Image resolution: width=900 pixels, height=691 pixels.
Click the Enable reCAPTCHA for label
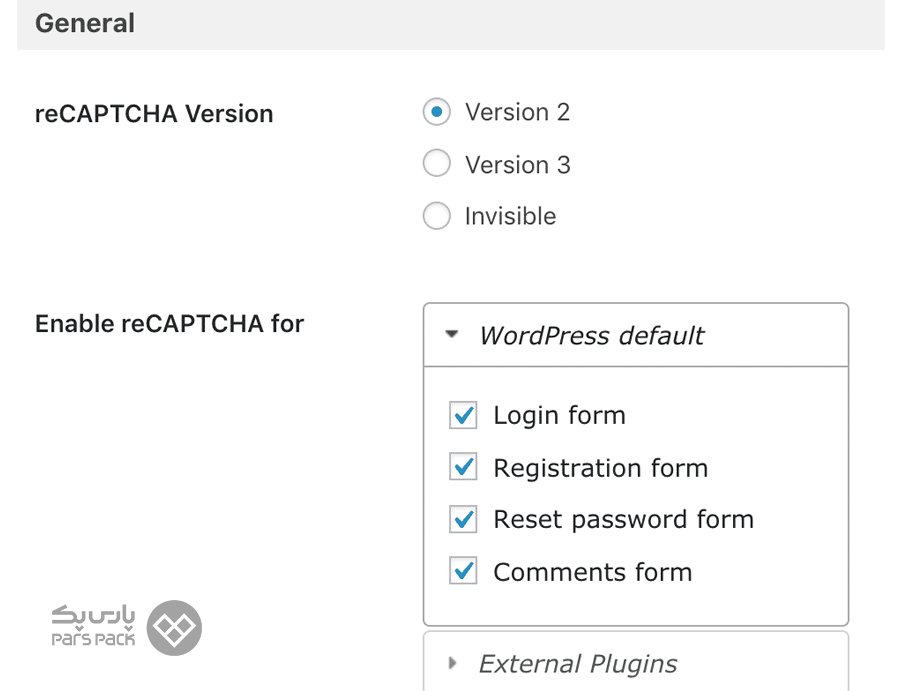click(169, 324)
